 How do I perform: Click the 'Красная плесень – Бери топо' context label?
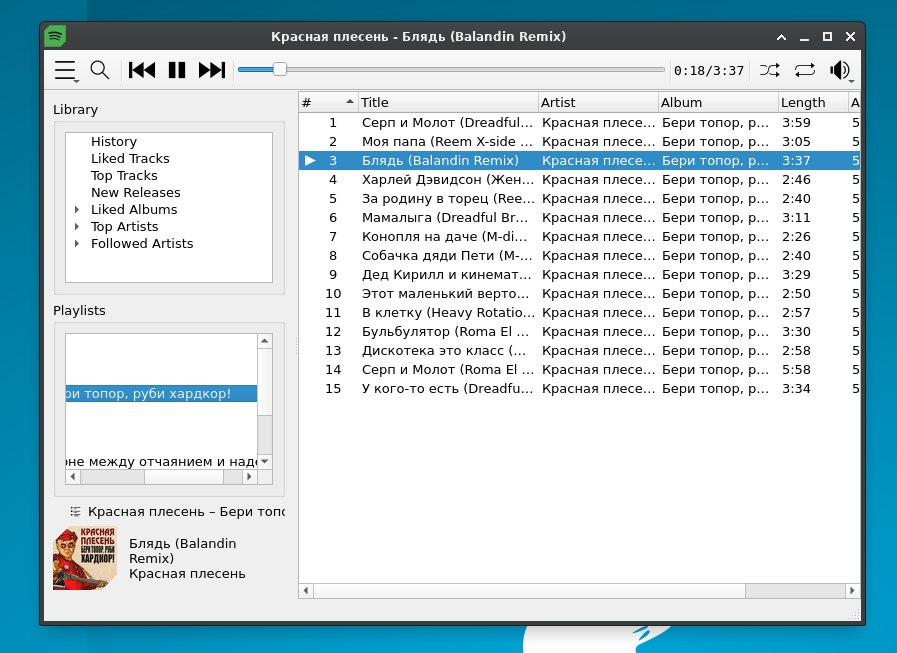click(x=186, y=512)
